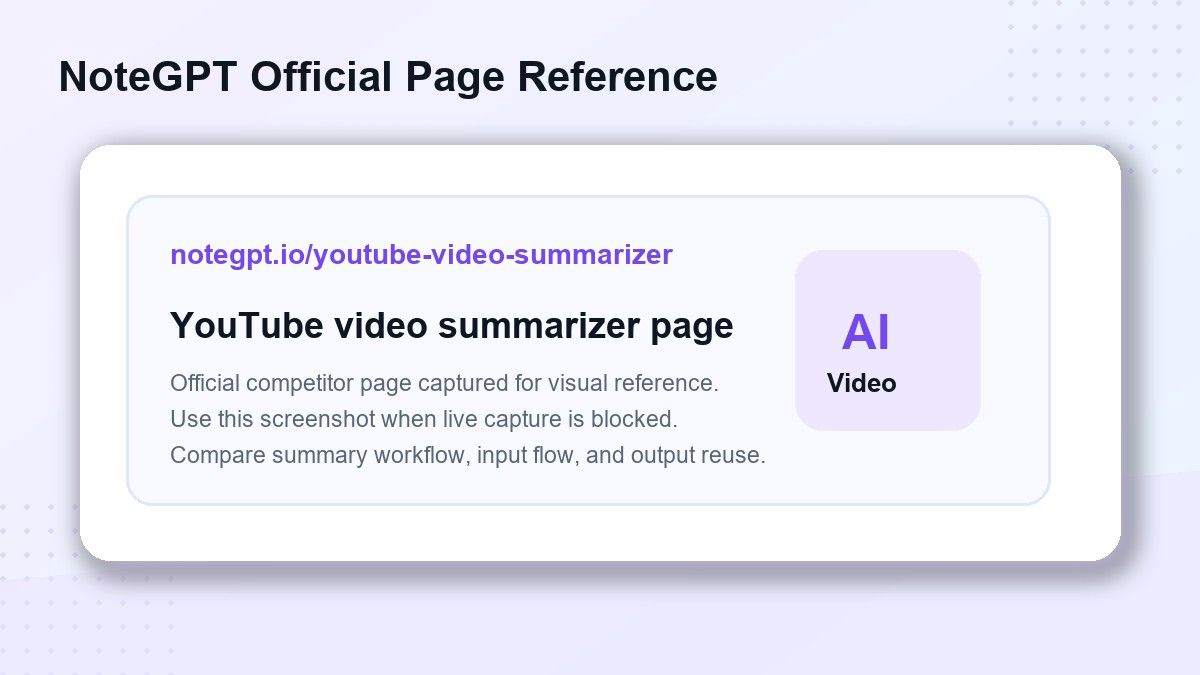Click the "Compare summary workflow, input flow" line
Viewport: 1200px width, 675px height.
468,455
